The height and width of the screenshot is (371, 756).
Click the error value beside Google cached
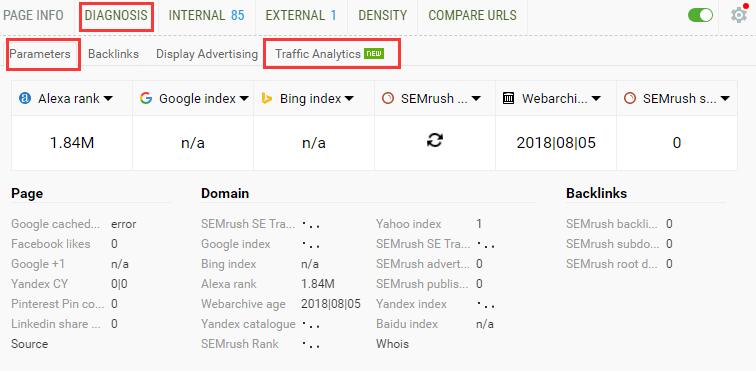pos(123,224)
